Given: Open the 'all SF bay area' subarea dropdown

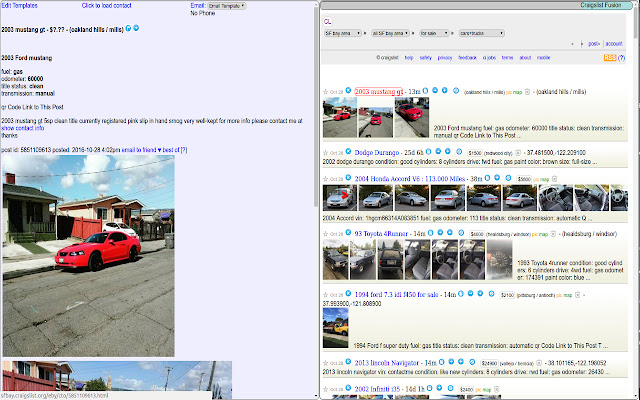Looking at the screenshot, I should coord(391,33).
